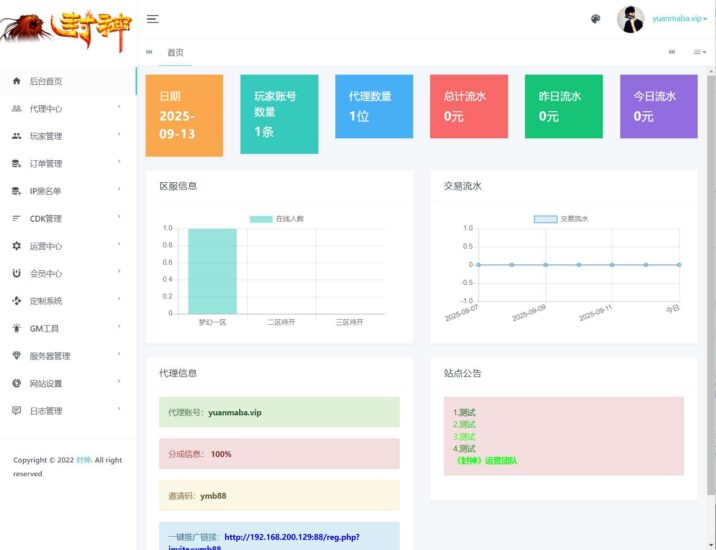Expand 定制系统 with its arrow
Viewport: 716px width, 550px height.
pos(119,299)
